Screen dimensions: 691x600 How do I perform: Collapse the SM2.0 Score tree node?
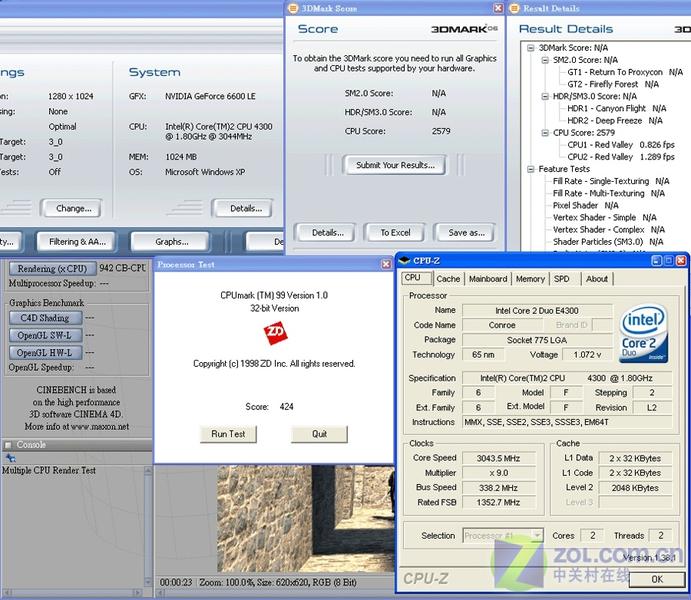(x=545, y=60)
